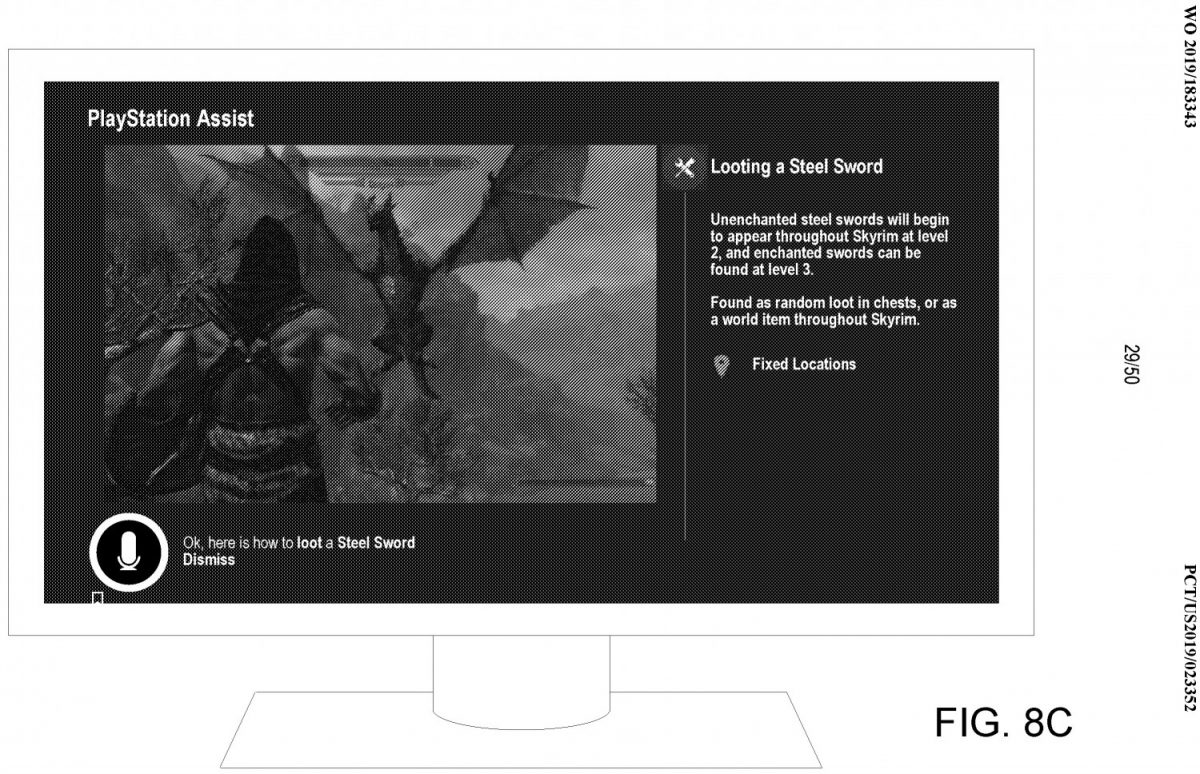Dismiss the assistant message
Screen dimensions: 1200x774
click(x=209, y=560)
